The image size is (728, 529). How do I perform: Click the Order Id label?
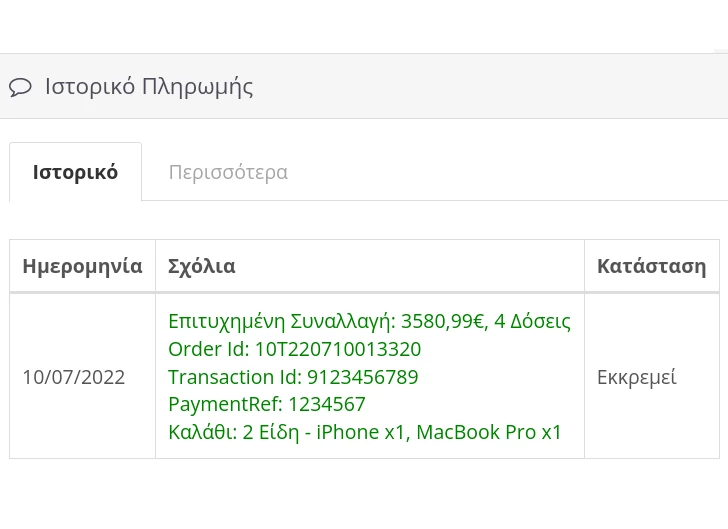pos(208,349)
